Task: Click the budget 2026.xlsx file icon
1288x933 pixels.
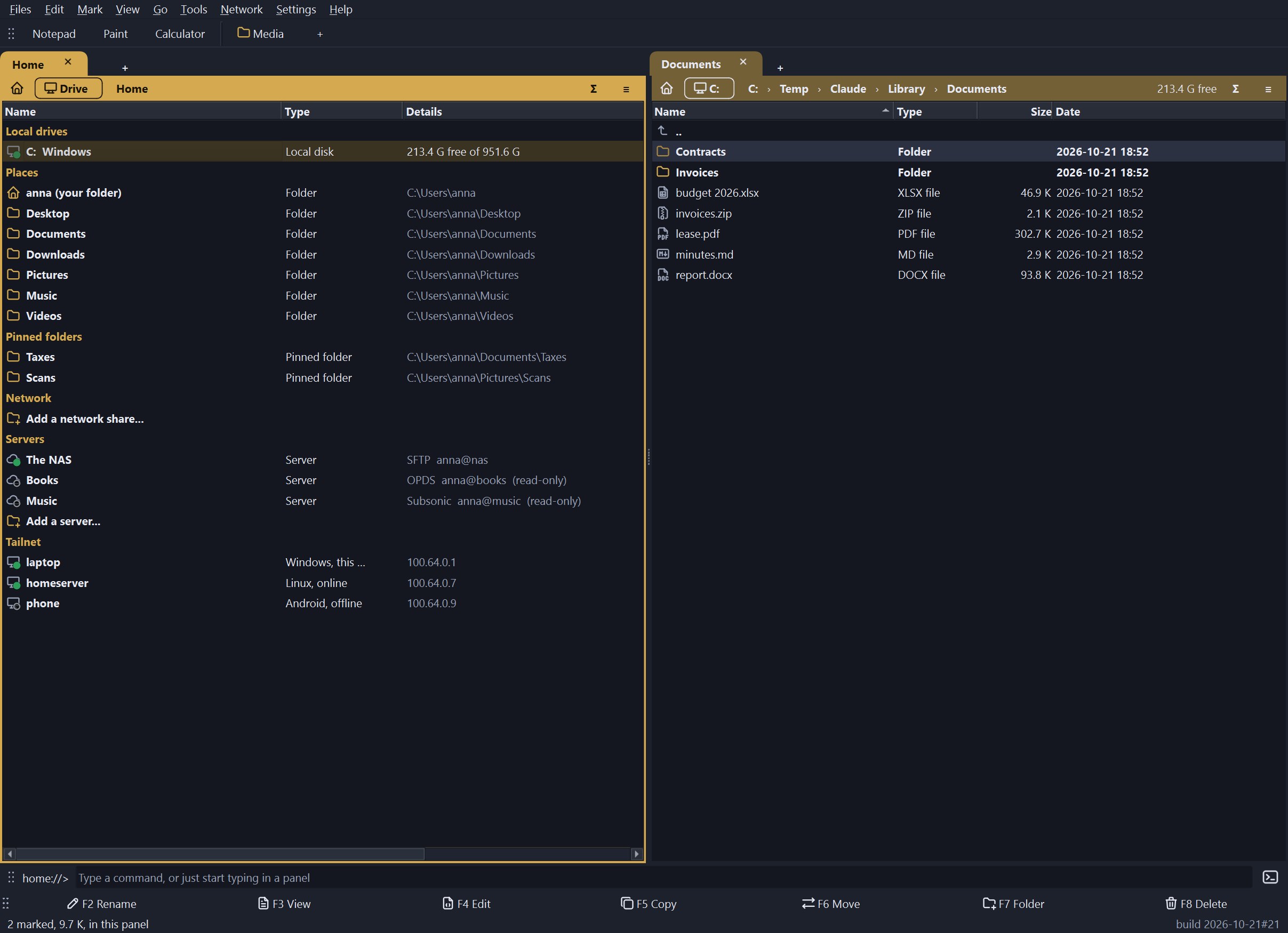Action: tap(663, 192)
